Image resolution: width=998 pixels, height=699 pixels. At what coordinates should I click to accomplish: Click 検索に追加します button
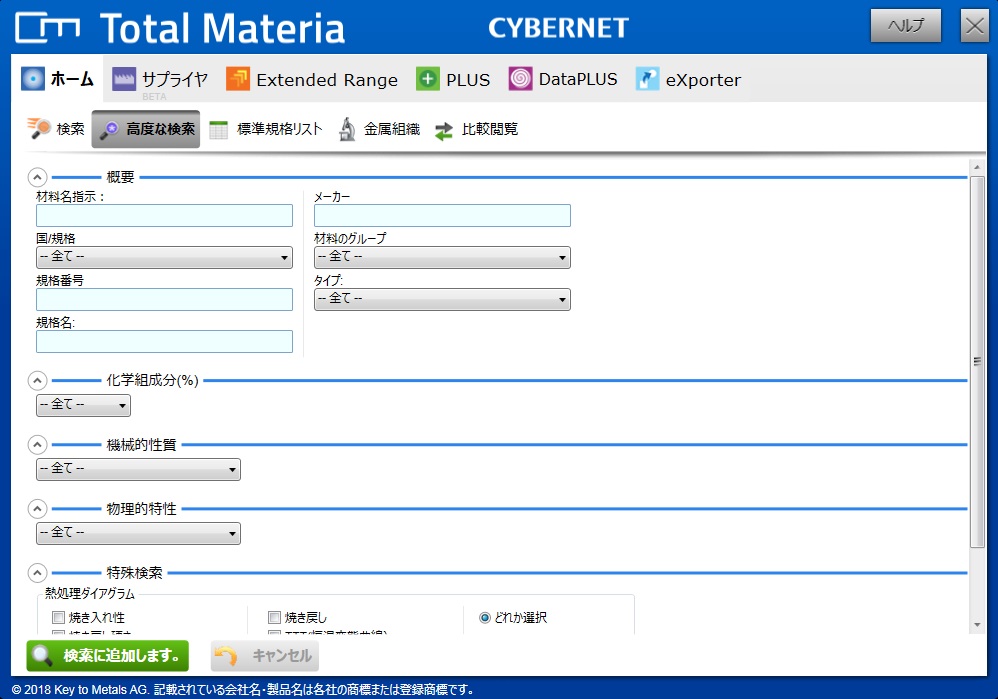point(108,656)
